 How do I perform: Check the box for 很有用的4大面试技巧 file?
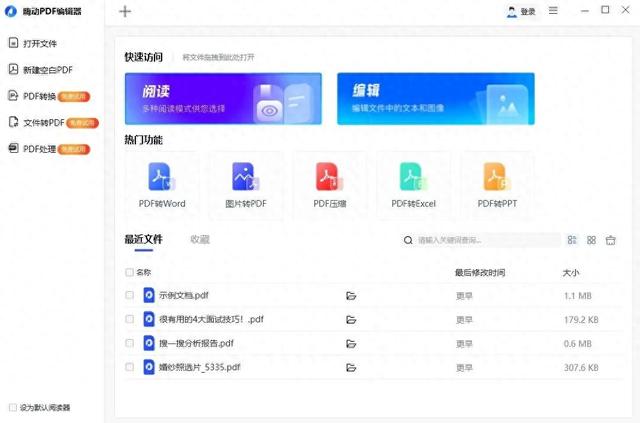tap(129, 319)
